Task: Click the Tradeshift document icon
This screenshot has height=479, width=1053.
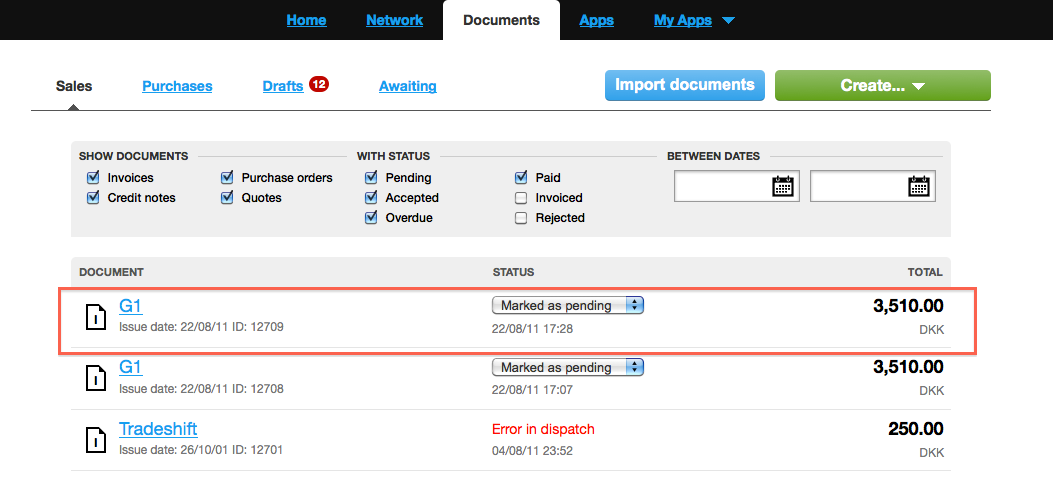Action: [96, 440]
